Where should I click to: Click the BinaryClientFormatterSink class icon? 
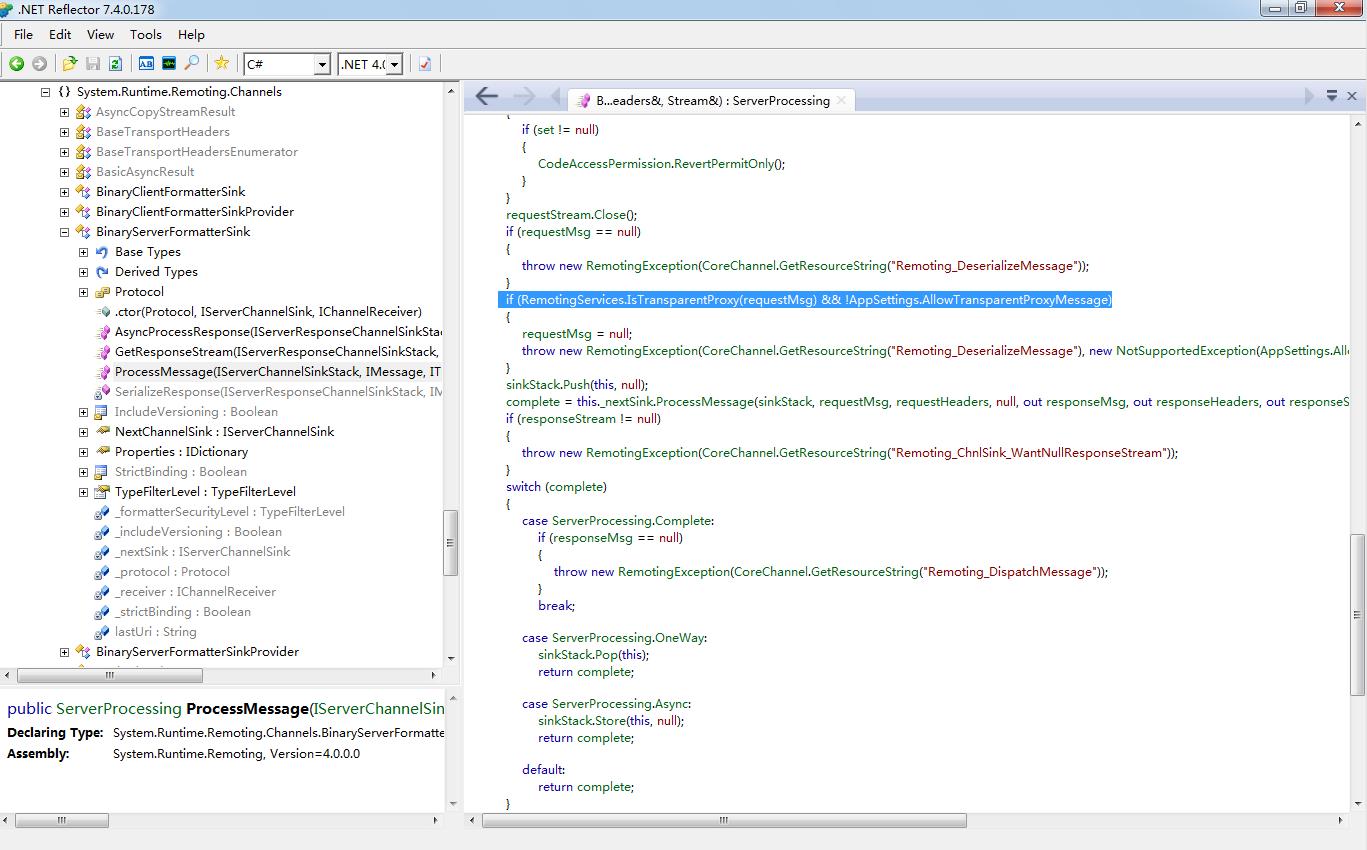pyautogui.click(x=83, y=192)
